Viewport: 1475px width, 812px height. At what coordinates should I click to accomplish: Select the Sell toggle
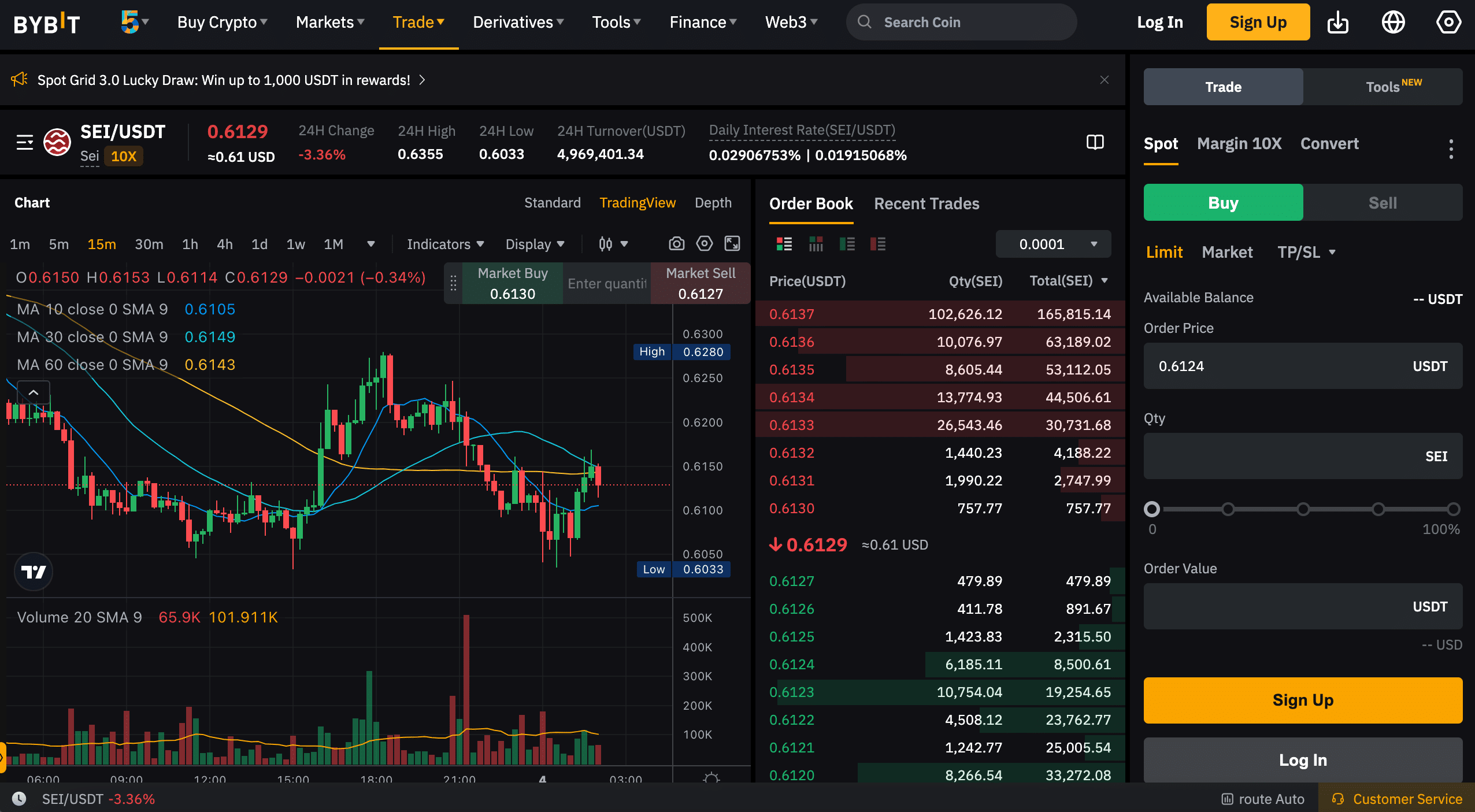pos(1383,202)
